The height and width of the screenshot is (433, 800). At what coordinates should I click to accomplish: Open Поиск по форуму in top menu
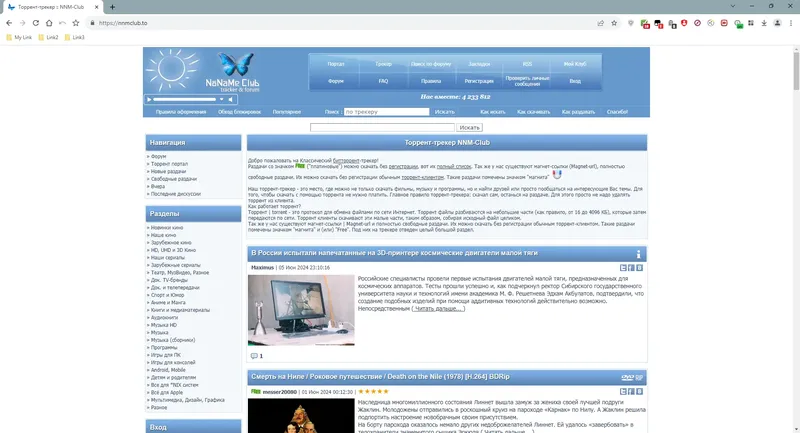pyautogui.click(x=431, y=64)
